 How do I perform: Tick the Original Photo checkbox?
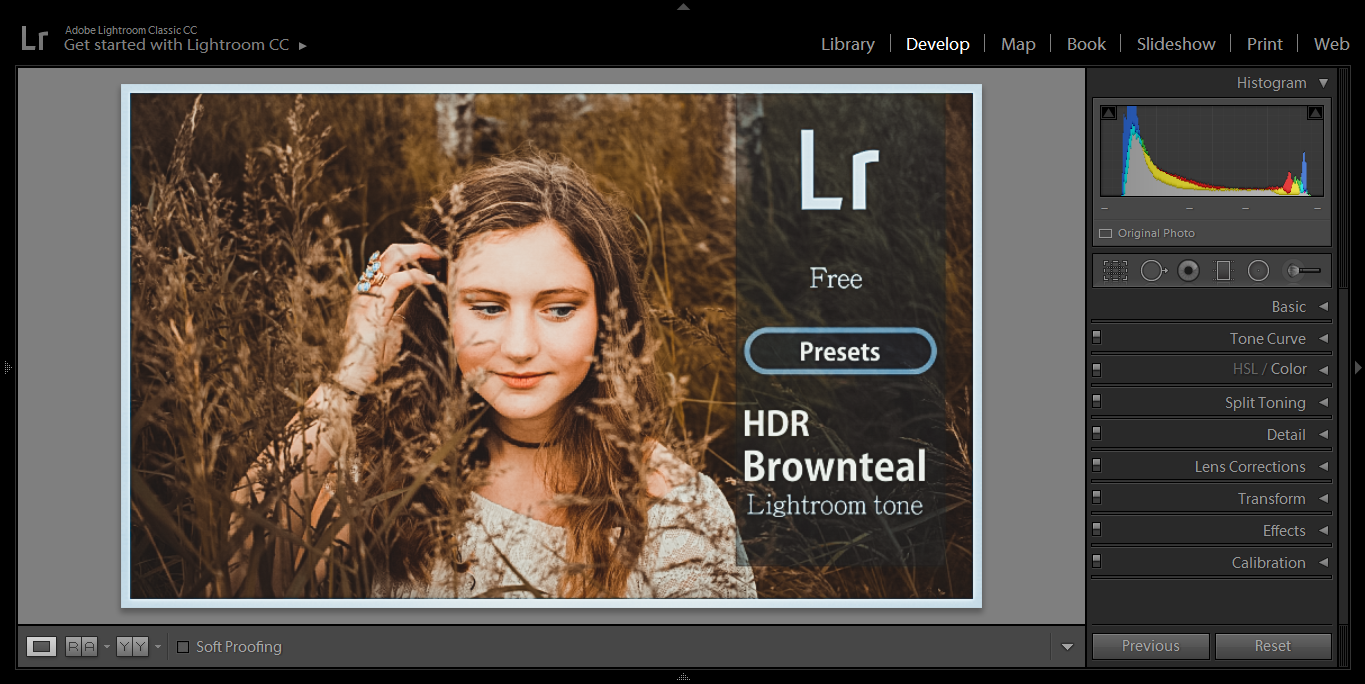pyautogui.click(x=1105, y=233)
